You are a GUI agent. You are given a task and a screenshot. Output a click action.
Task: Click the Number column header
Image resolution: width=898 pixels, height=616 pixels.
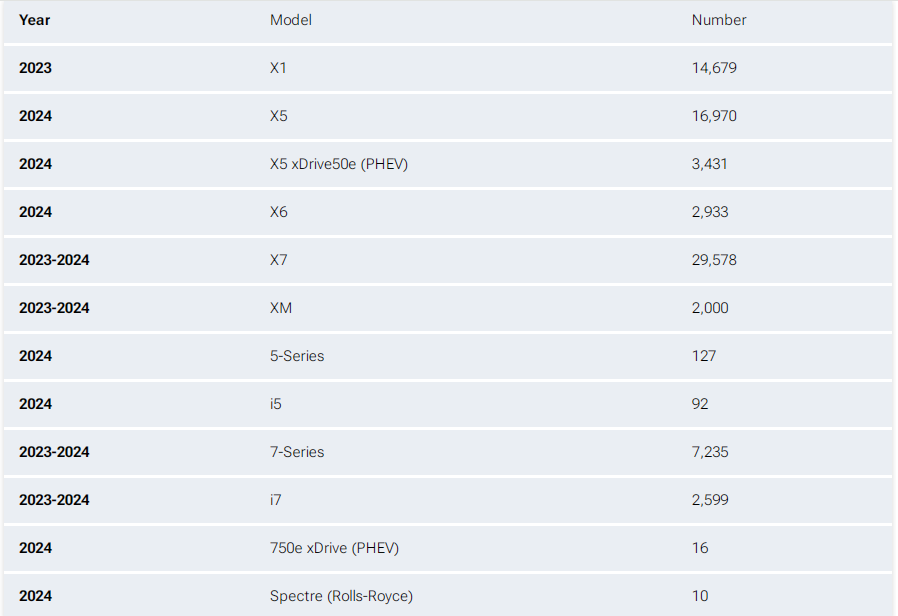(x=719, y=20)
